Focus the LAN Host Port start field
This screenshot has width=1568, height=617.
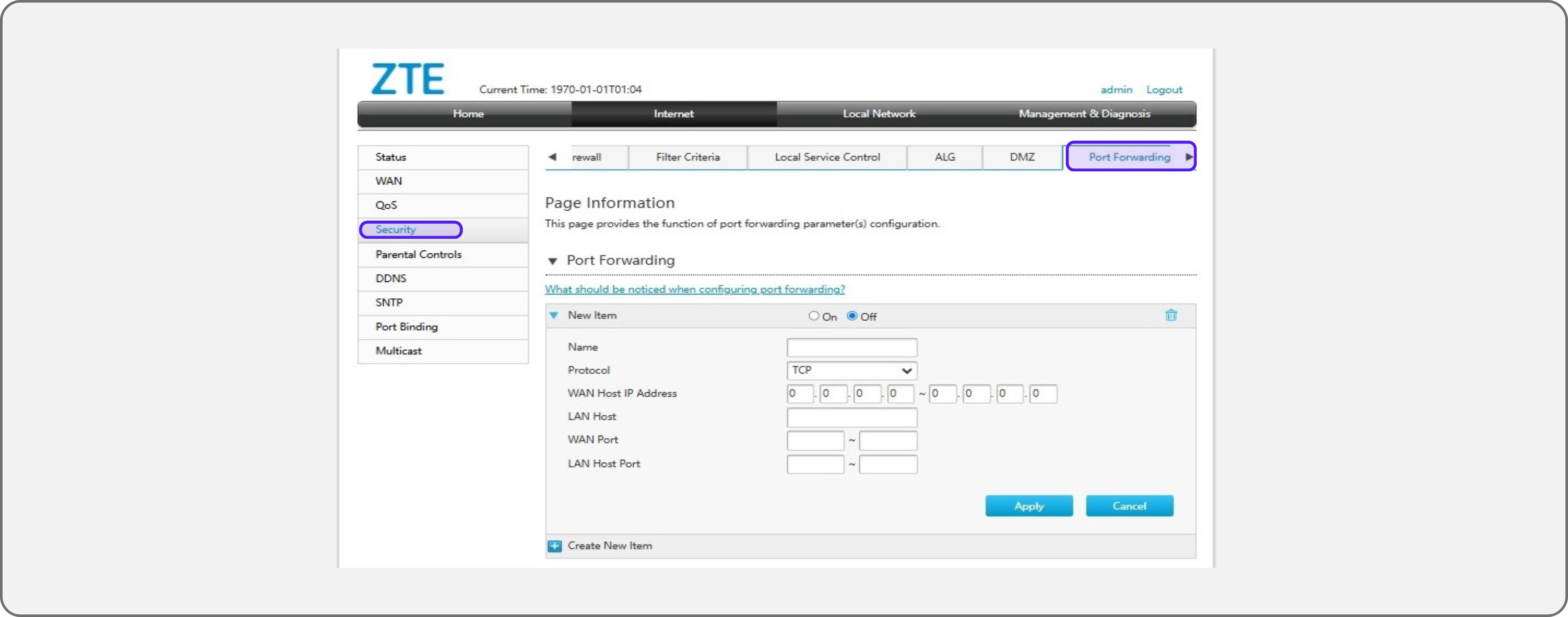click(x=815, y=464)
